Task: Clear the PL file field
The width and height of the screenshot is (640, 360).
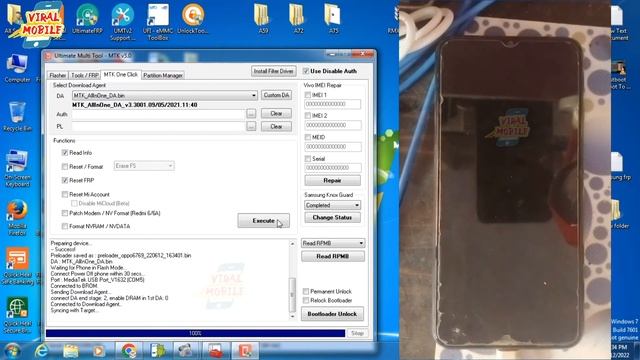Action: click(x=276, y=127)
